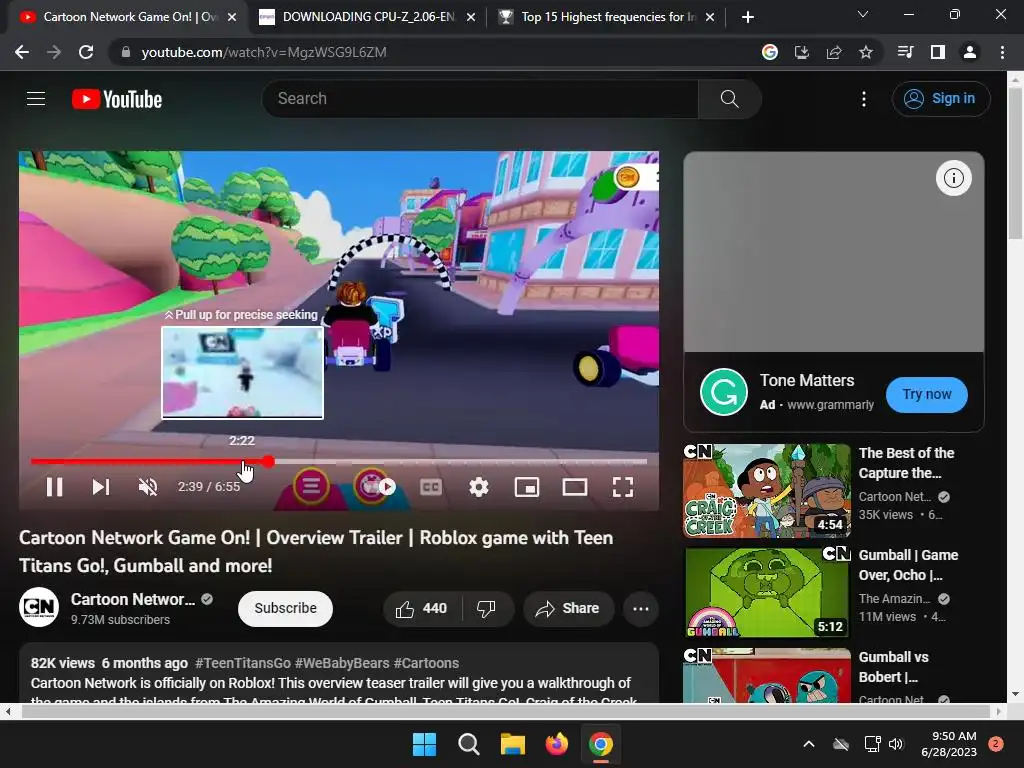Open ad info icon
The height and width of the screenshot is (768, 1024).
pos(953,178)
